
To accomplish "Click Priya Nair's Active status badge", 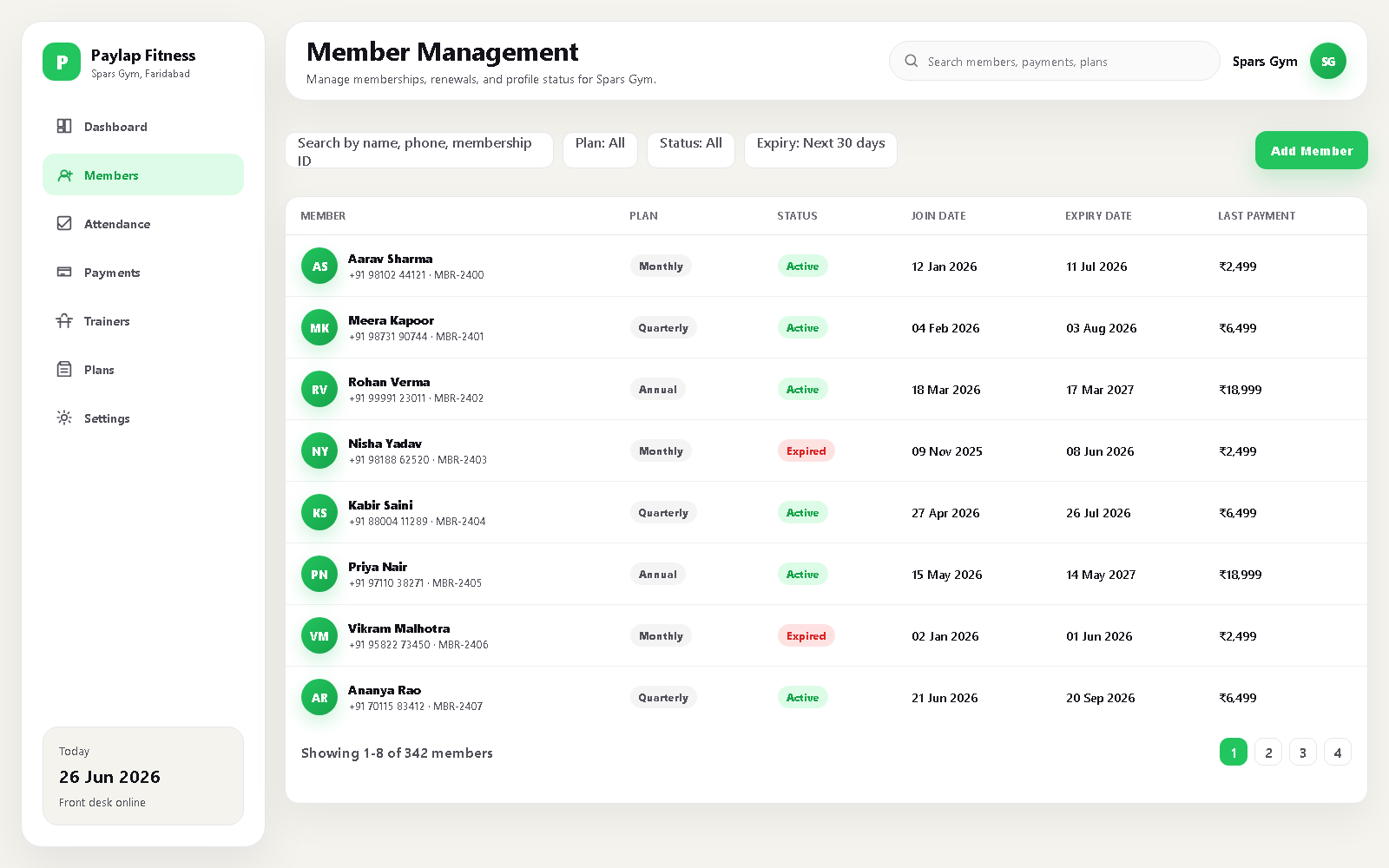I will click(x=802, y=574).
